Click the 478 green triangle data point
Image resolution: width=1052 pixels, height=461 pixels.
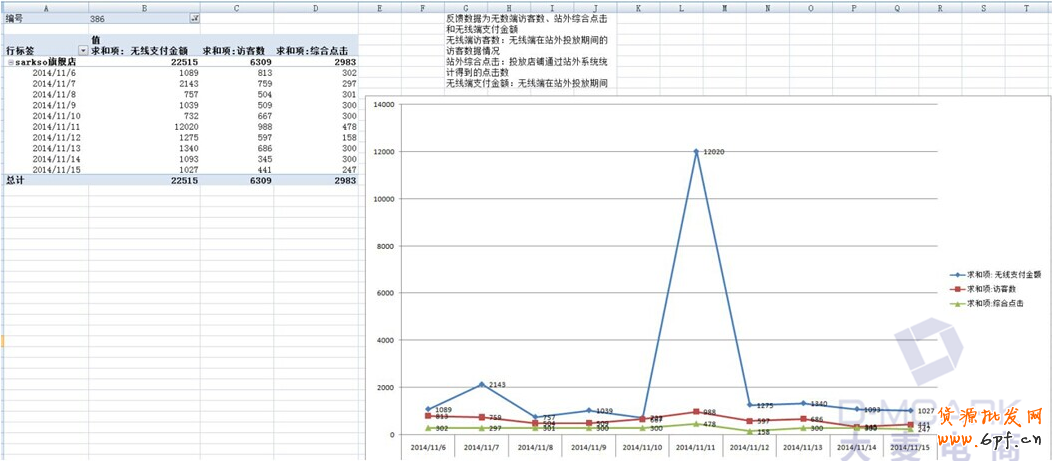coord(696,423)
